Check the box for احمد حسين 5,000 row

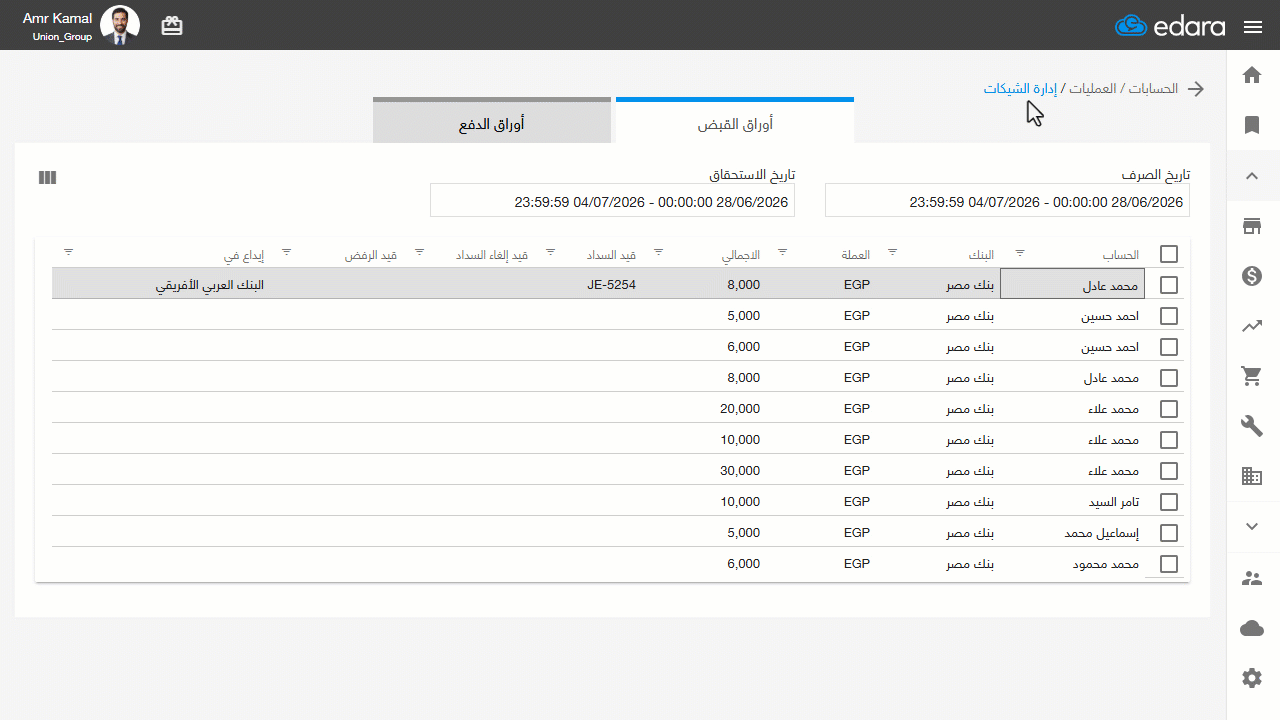point(1169,316)
